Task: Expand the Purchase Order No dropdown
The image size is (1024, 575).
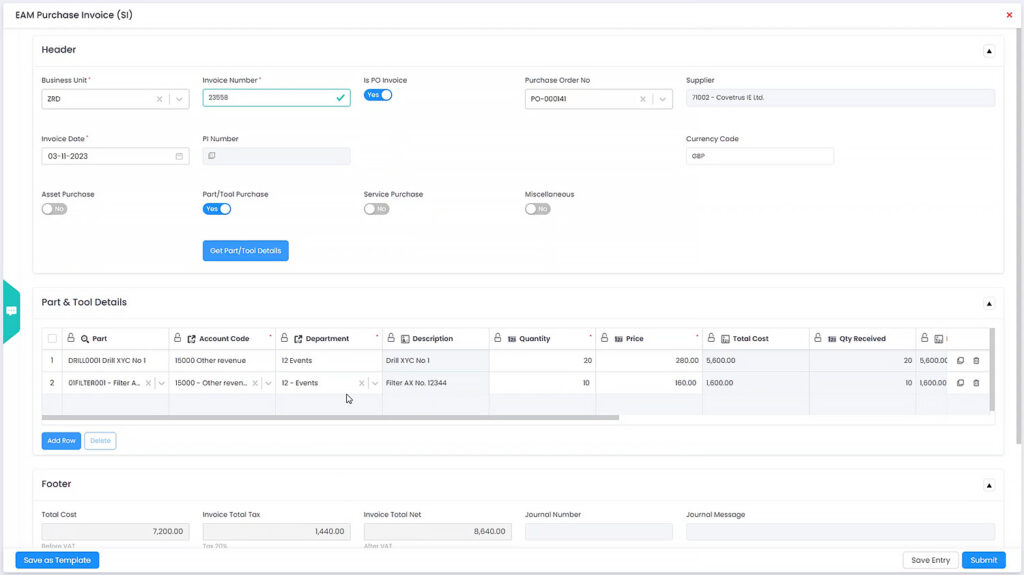Action: [x=662, y=99]
